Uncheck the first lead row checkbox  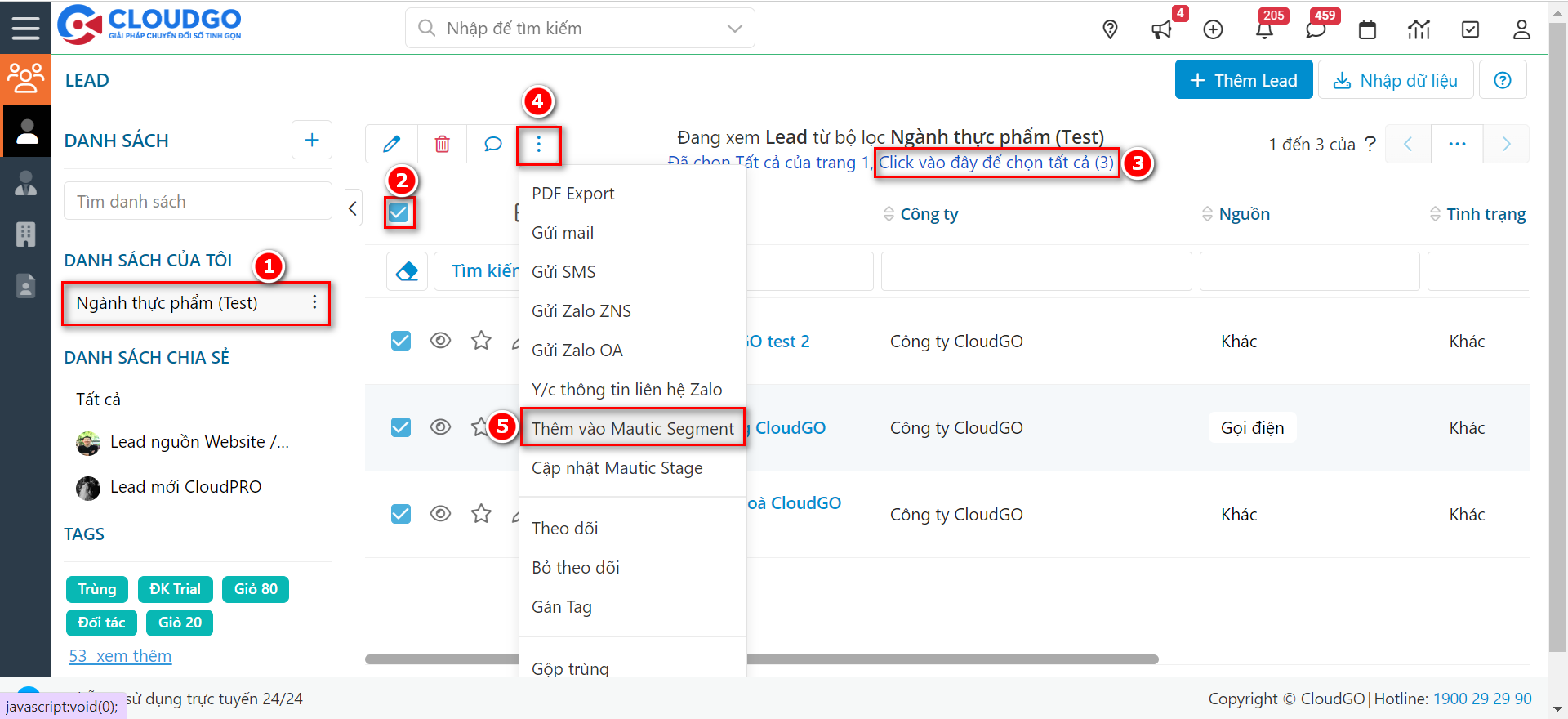401,341
